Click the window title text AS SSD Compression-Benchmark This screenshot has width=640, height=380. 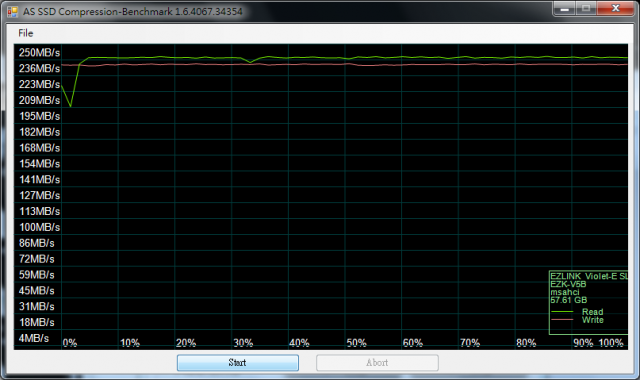132,11
